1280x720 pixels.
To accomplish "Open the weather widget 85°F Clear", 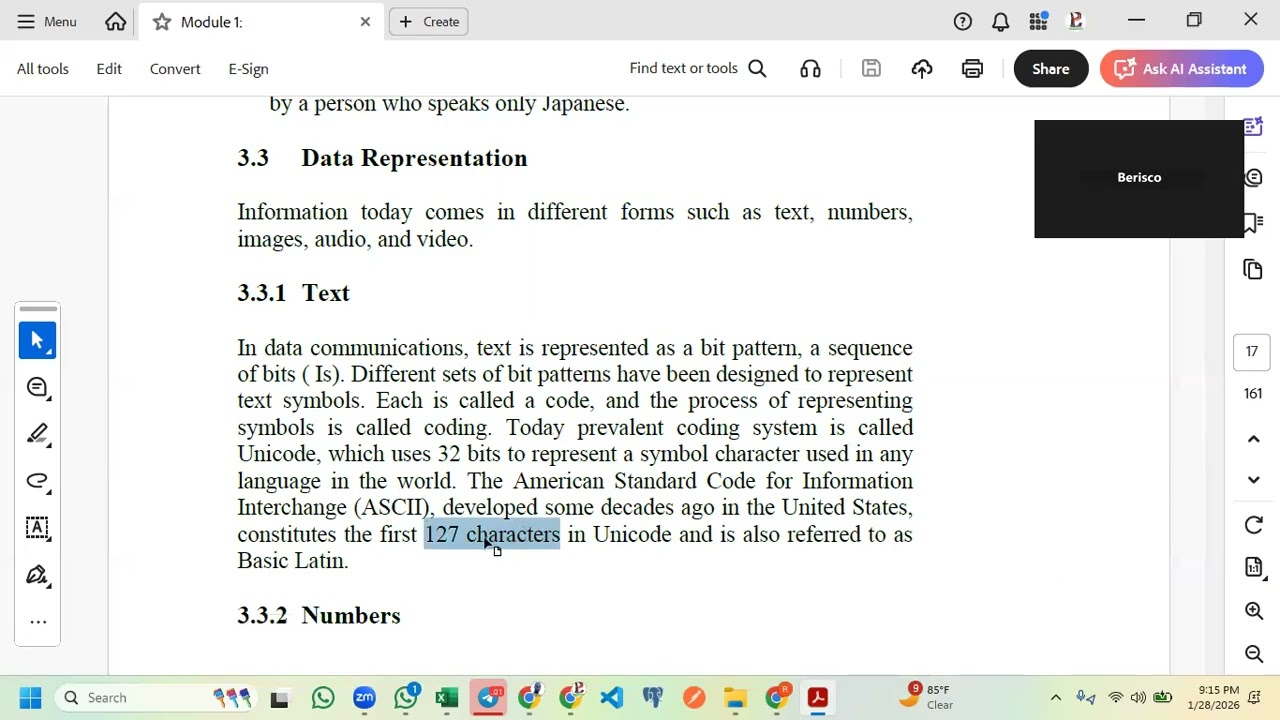I will [x=927, y=696].
